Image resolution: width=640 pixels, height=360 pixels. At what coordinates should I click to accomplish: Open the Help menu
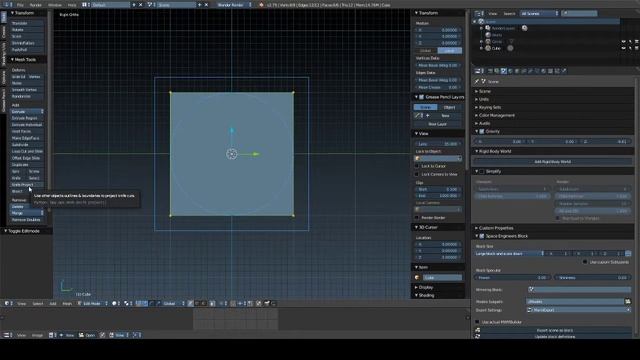[72, 5]
